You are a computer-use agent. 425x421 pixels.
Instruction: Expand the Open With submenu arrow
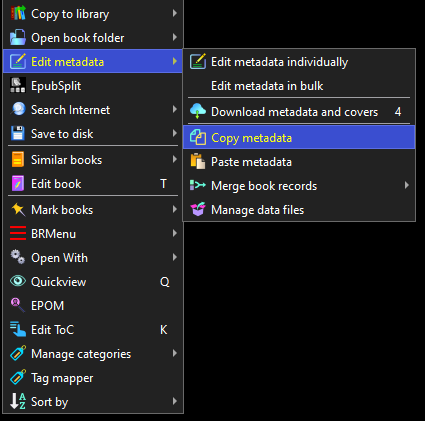point(175,257)
